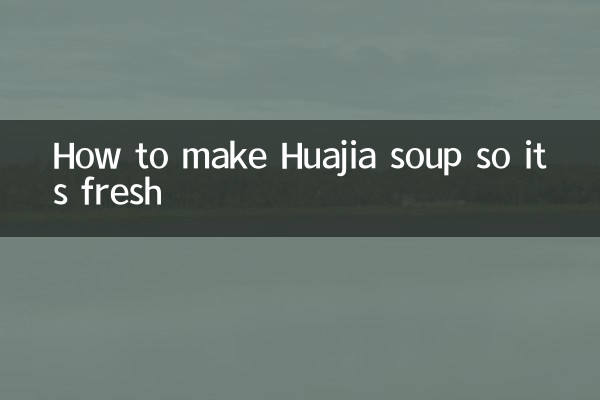Open the article via the title's second line
The image size is (600, 400).
pyautogui.click(x=108, y=191)
